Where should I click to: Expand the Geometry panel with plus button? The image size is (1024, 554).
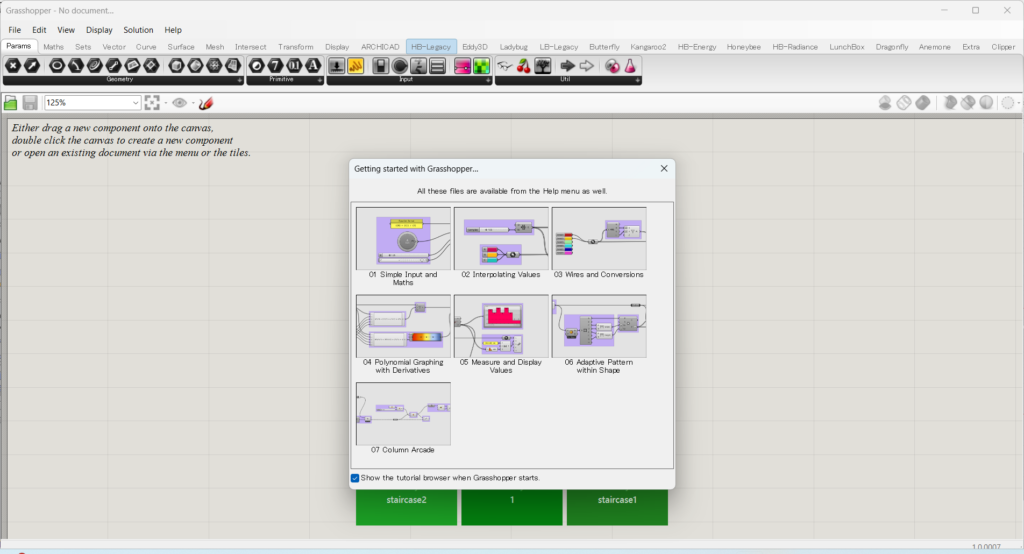239,80
